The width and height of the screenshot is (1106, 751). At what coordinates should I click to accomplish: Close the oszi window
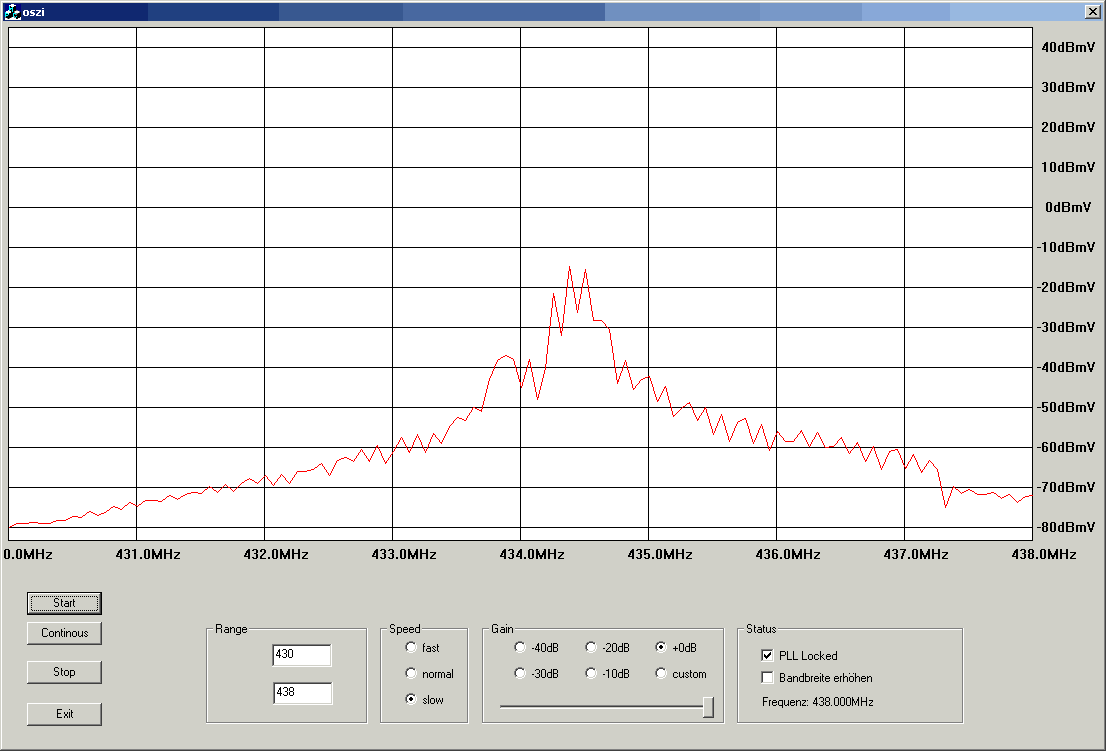point(1091,11)
